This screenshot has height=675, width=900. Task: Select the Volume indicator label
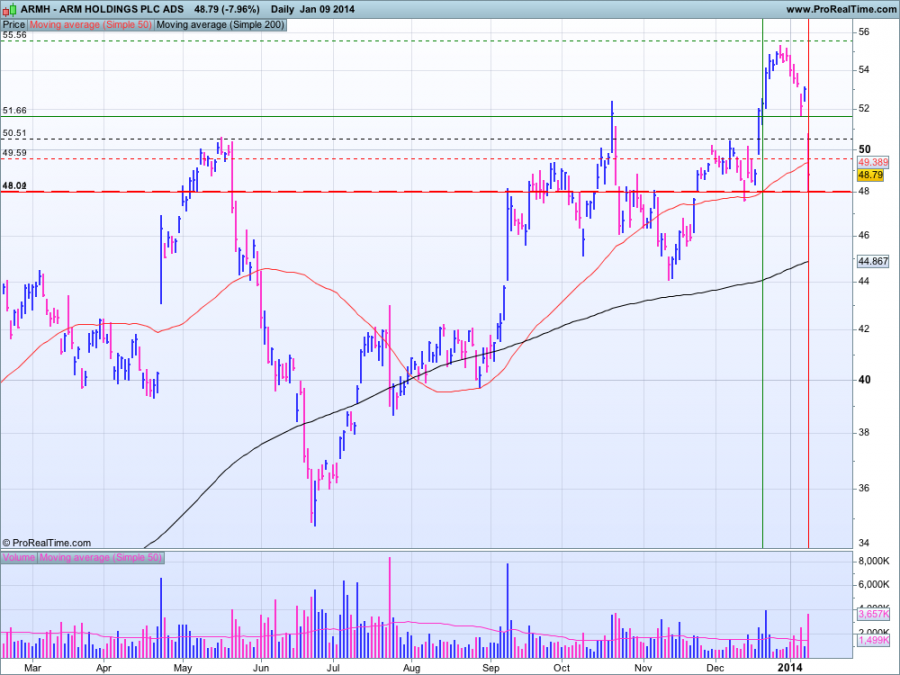19,557
